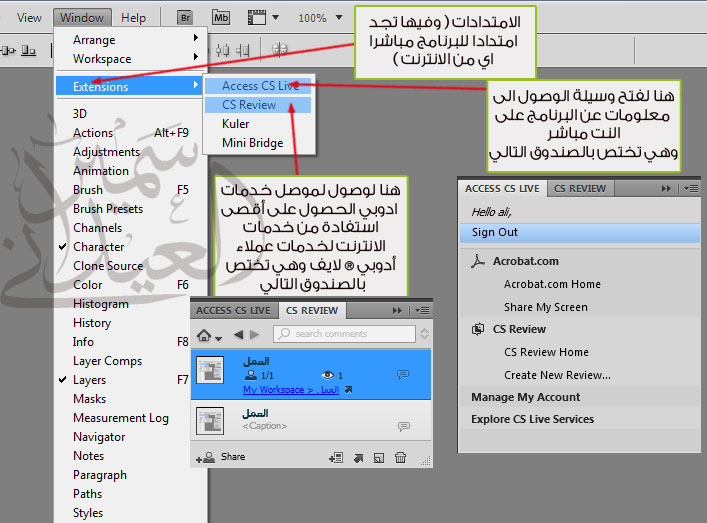
Task: Click the home icon in CS Review panel
Action: 206,334
